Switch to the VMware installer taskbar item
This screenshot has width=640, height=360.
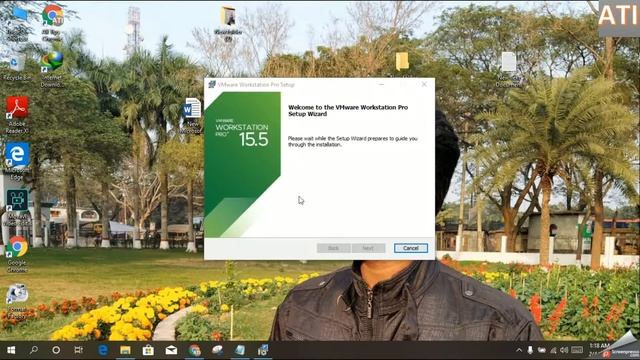click(262, 350)
